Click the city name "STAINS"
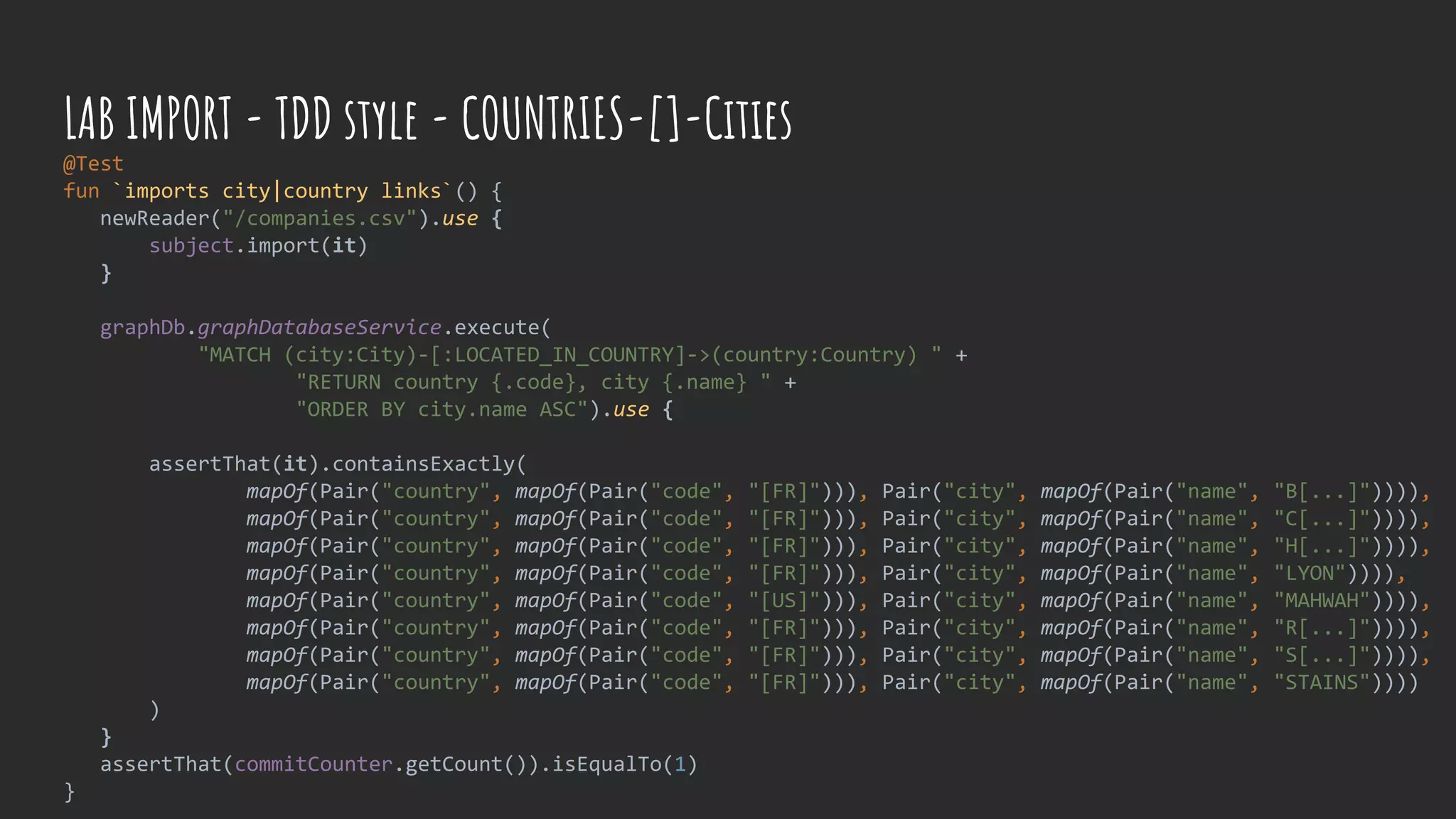Screen dimensions: 1456x819 coord(1322,682)
